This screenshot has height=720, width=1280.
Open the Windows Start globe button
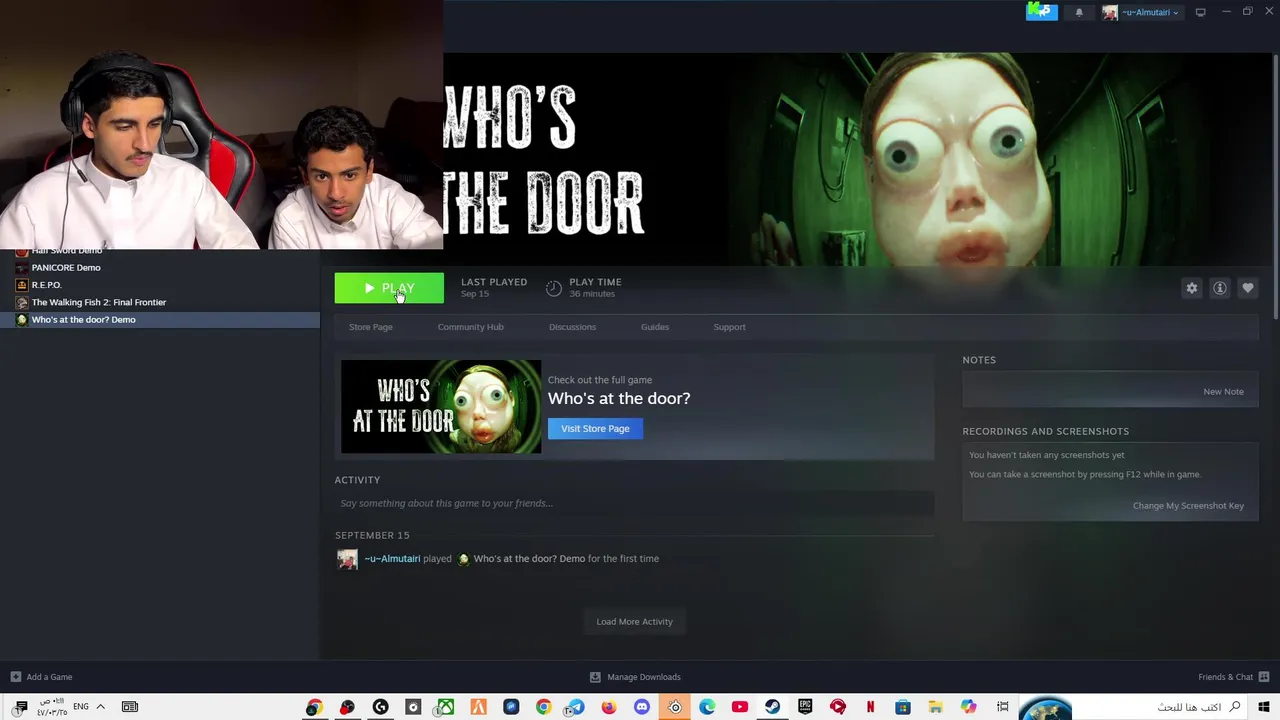click(x=1045, y=708)
